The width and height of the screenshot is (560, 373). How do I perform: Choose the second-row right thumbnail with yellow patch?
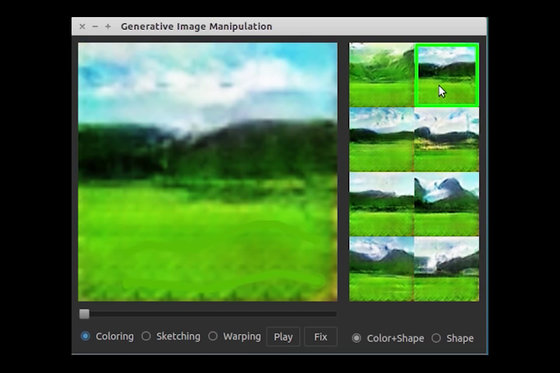(x=446, y=140)
